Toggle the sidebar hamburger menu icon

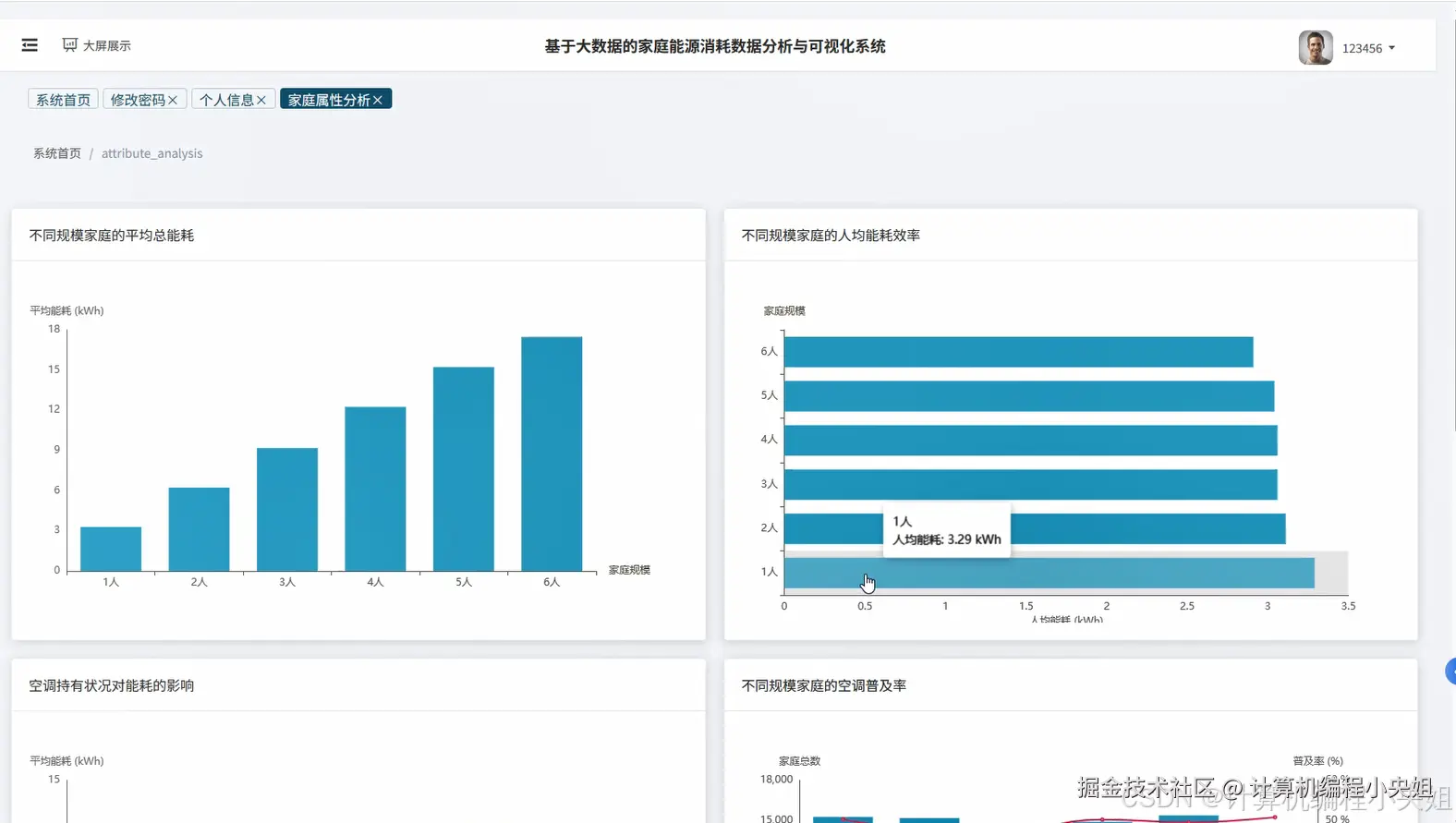pyautogui.click(x=30, y=45)
